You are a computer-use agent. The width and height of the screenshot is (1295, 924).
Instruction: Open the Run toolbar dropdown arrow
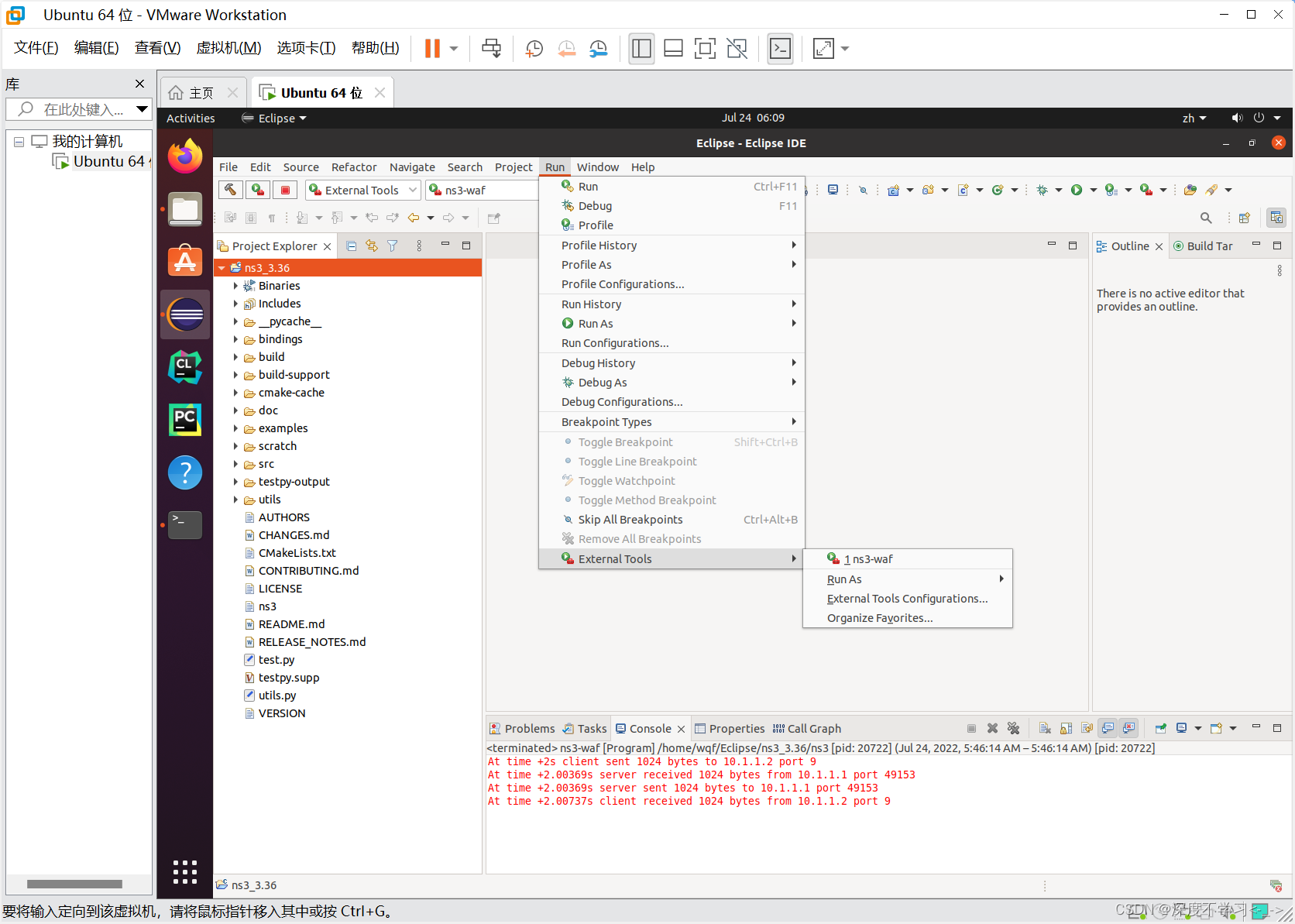coord(1093,190)
